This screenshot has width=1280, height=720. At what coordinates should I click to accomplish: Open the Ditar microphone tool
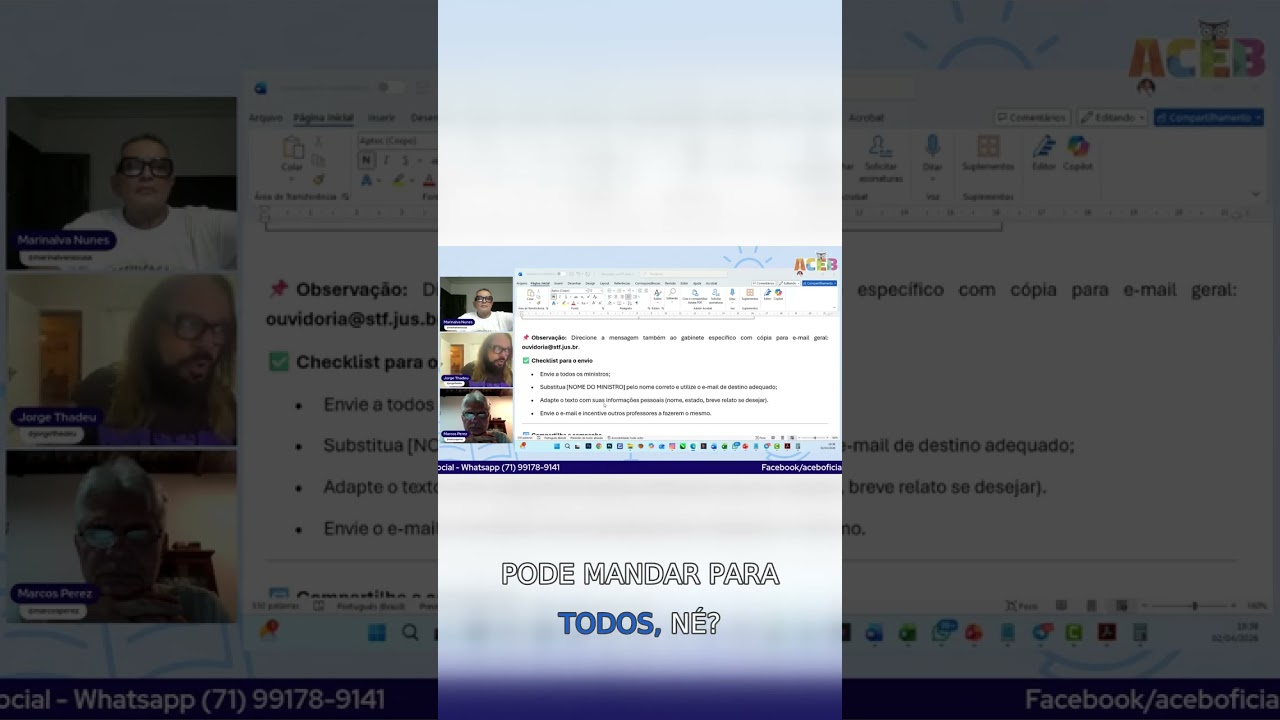click(732, 293)
